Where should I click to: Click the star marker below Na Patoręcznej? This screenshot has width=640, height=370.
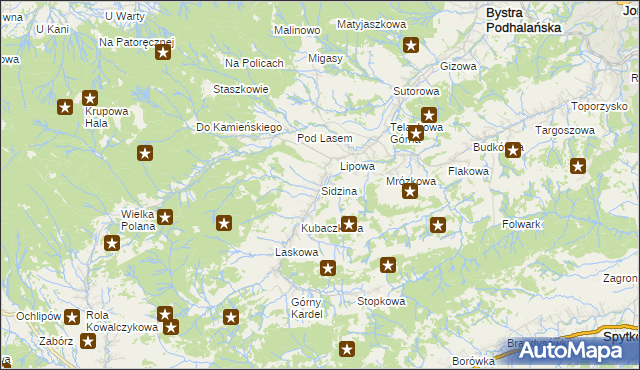point(163,52)
